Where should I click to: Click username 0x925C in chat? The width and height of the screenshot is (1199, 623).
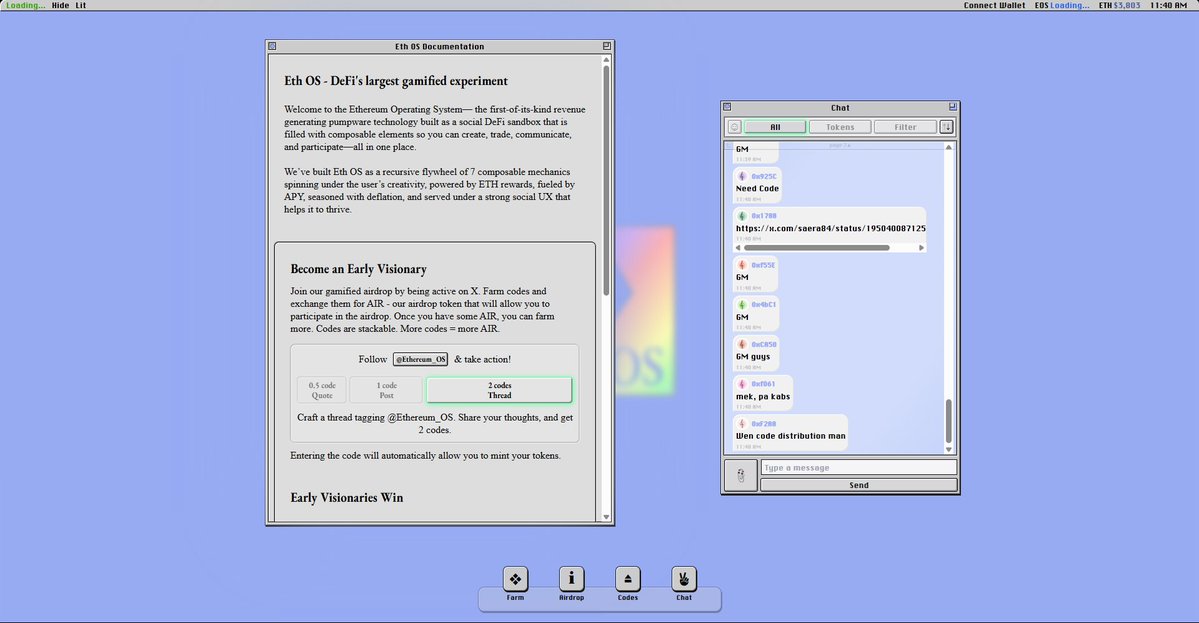click(x=763, y=177)
